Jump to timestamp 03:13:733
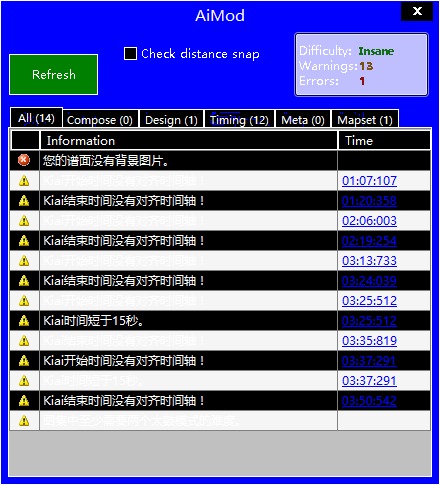The height and width of the screenshot is (485, 440). click(369, 261)
